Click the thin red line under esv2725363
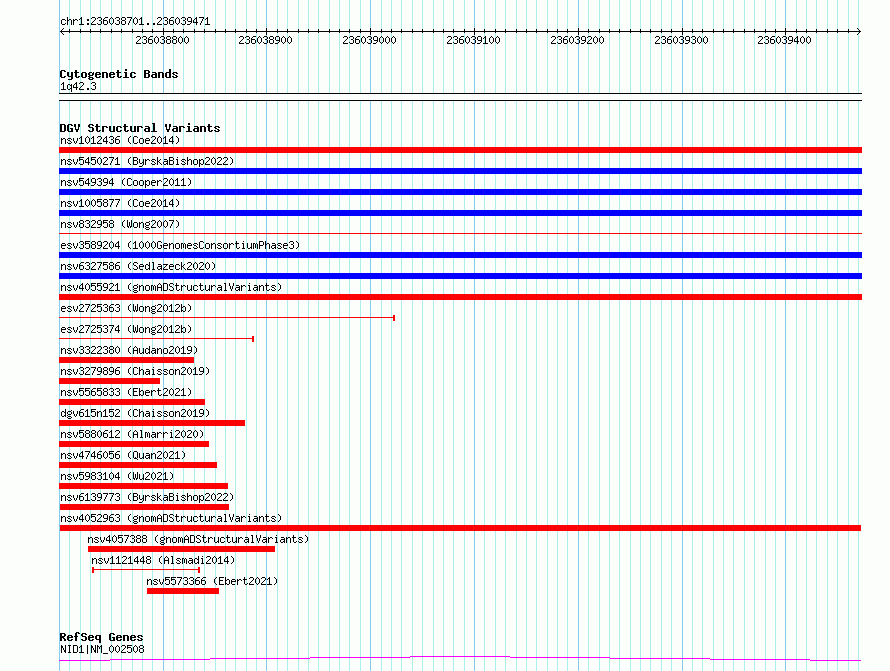 (x=227, y=318)
